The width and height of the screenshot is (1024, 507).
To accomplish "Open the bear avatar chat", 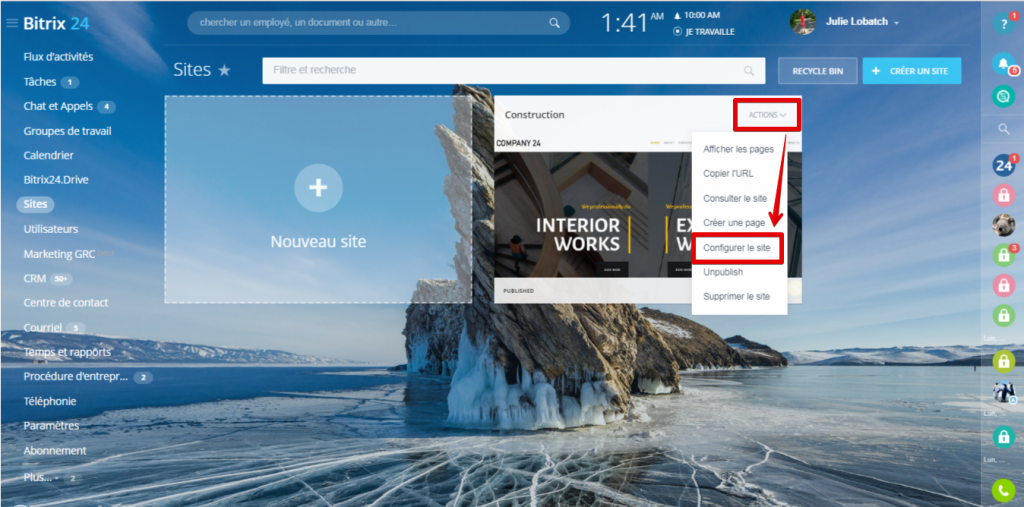I will (1003, 225).
